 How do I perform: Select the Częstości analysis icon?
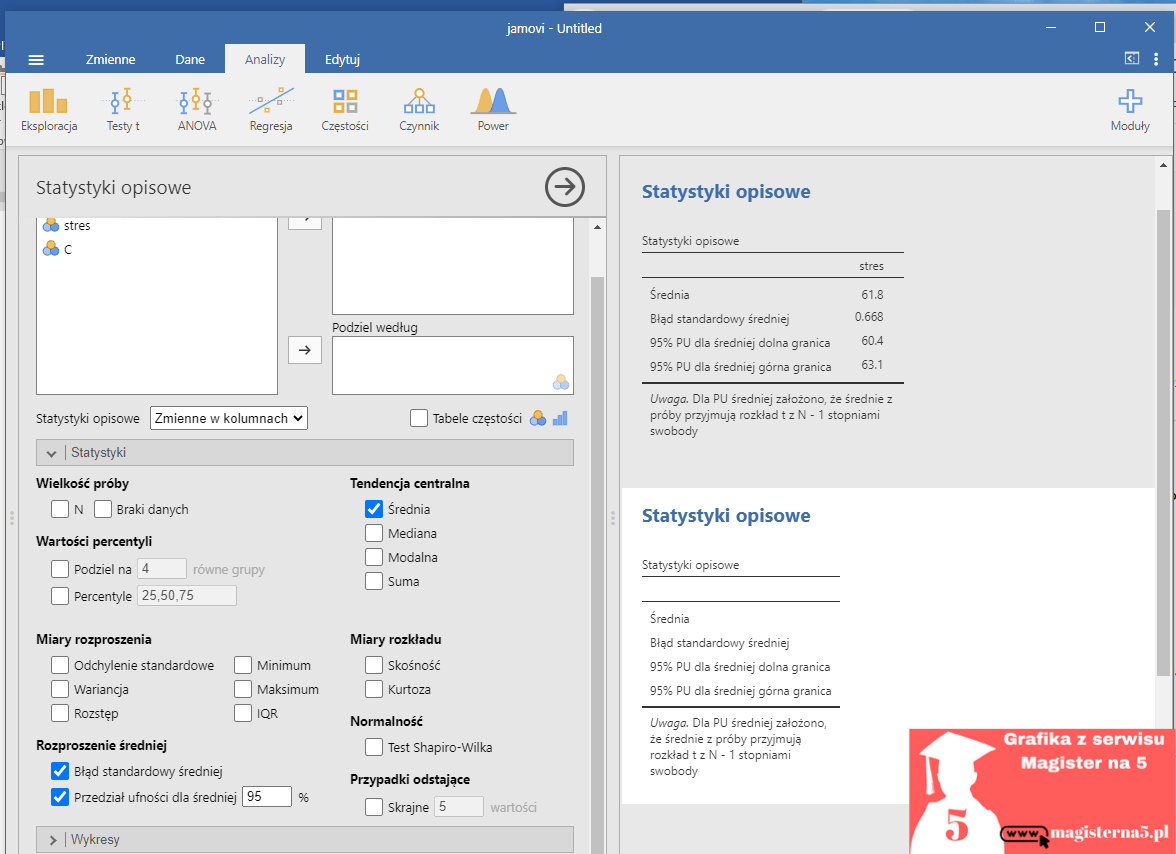(x=345, y=109)
